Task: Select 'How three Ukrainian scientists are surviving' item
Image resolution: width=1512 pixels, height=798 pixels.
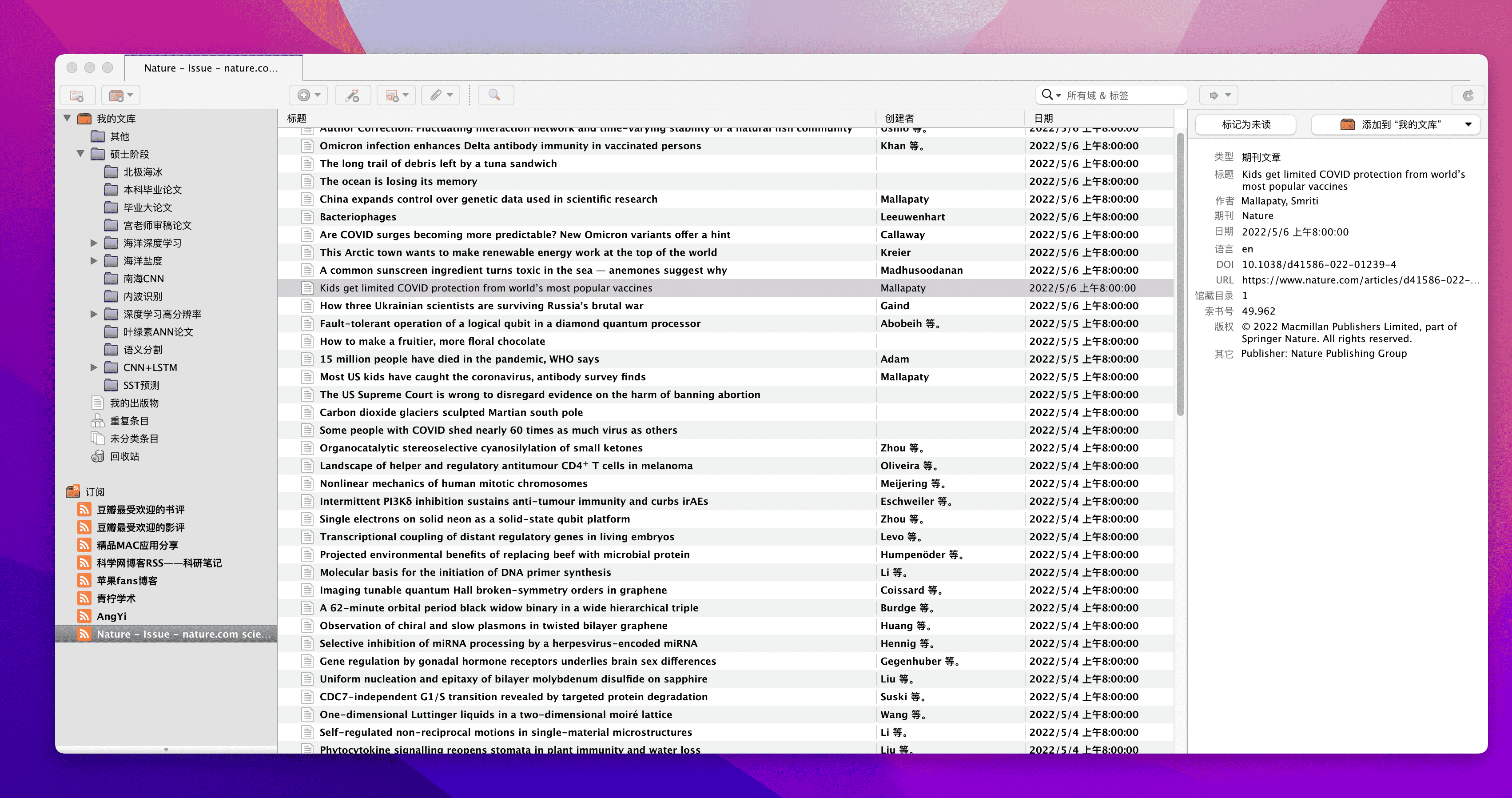Action: pos(725,305)
